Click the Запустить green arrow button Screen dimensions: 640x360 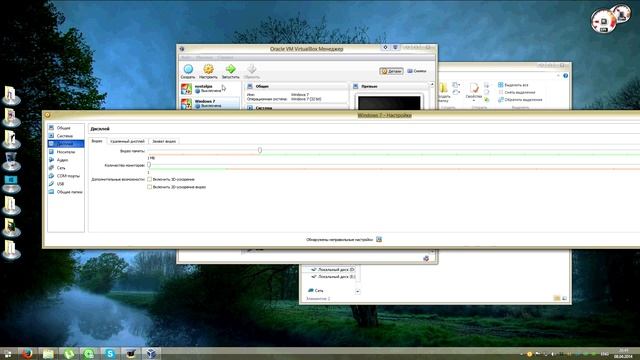(x=231, y=71)
